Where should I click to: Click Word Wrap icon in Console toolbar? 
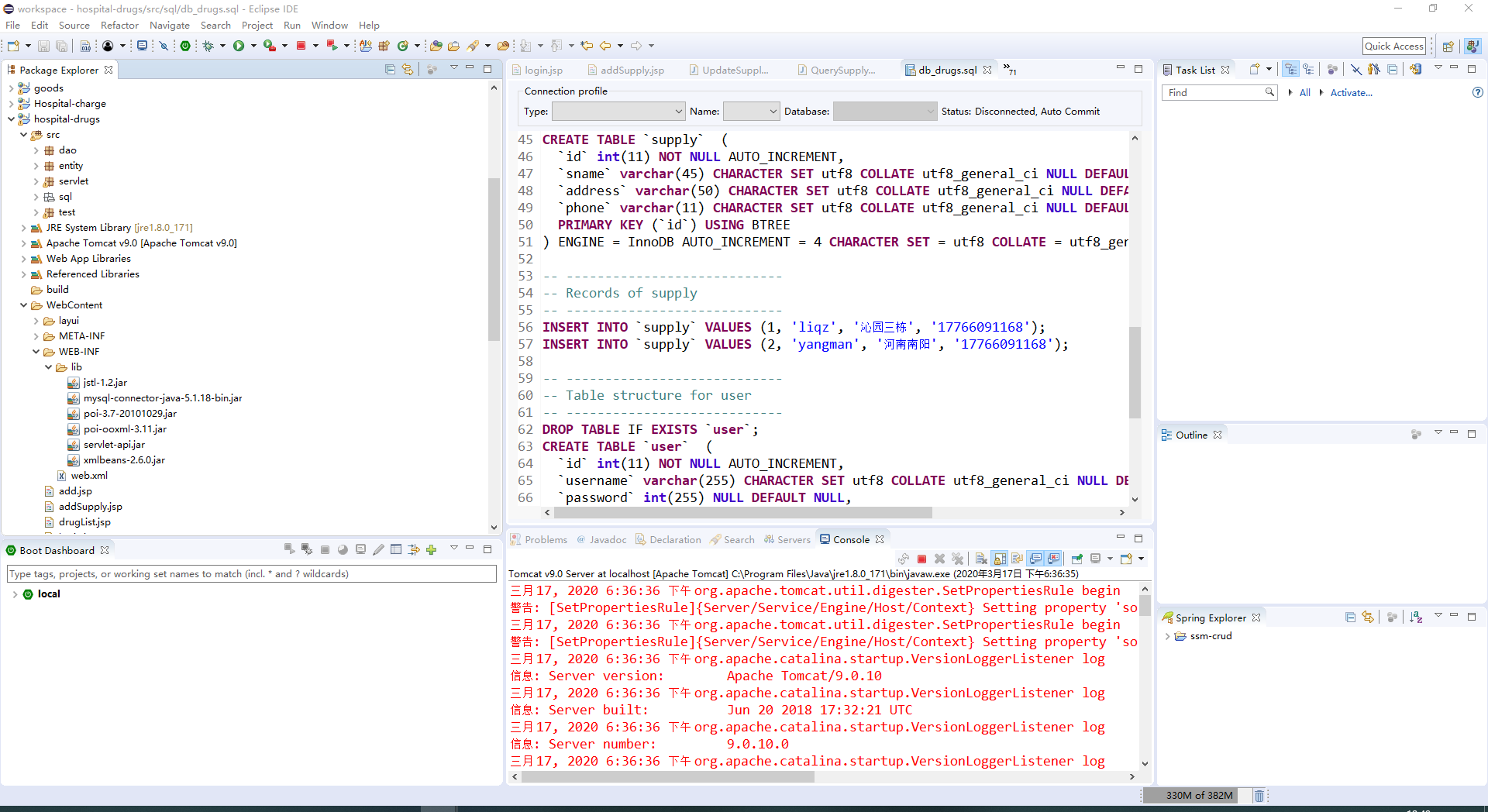click(x=1017, y=559)
